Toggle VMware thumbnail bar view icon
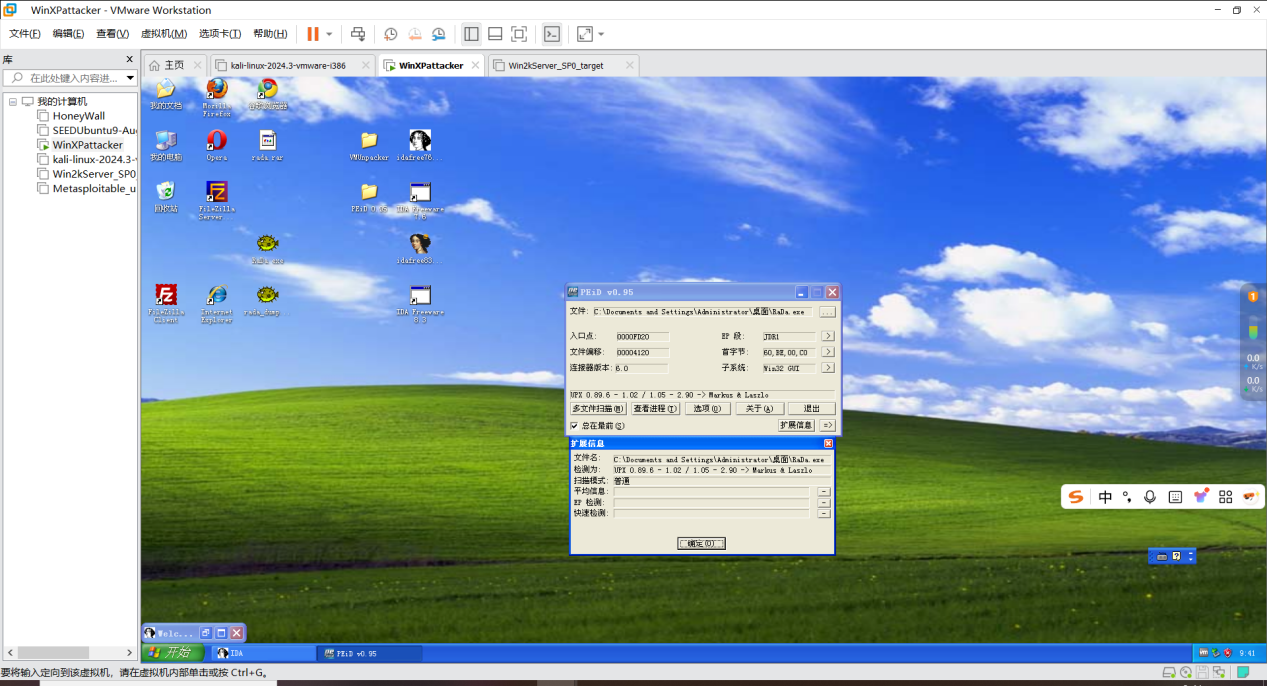Viewport: 1267px width, 686px height. click(x=495, y=34)
